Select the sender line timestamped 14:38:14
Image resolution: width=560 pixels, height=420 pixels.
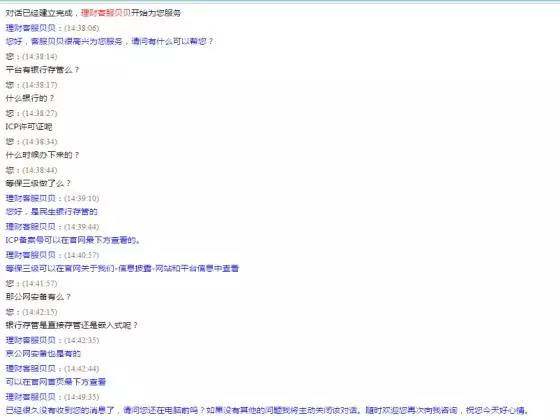[31, 56]
